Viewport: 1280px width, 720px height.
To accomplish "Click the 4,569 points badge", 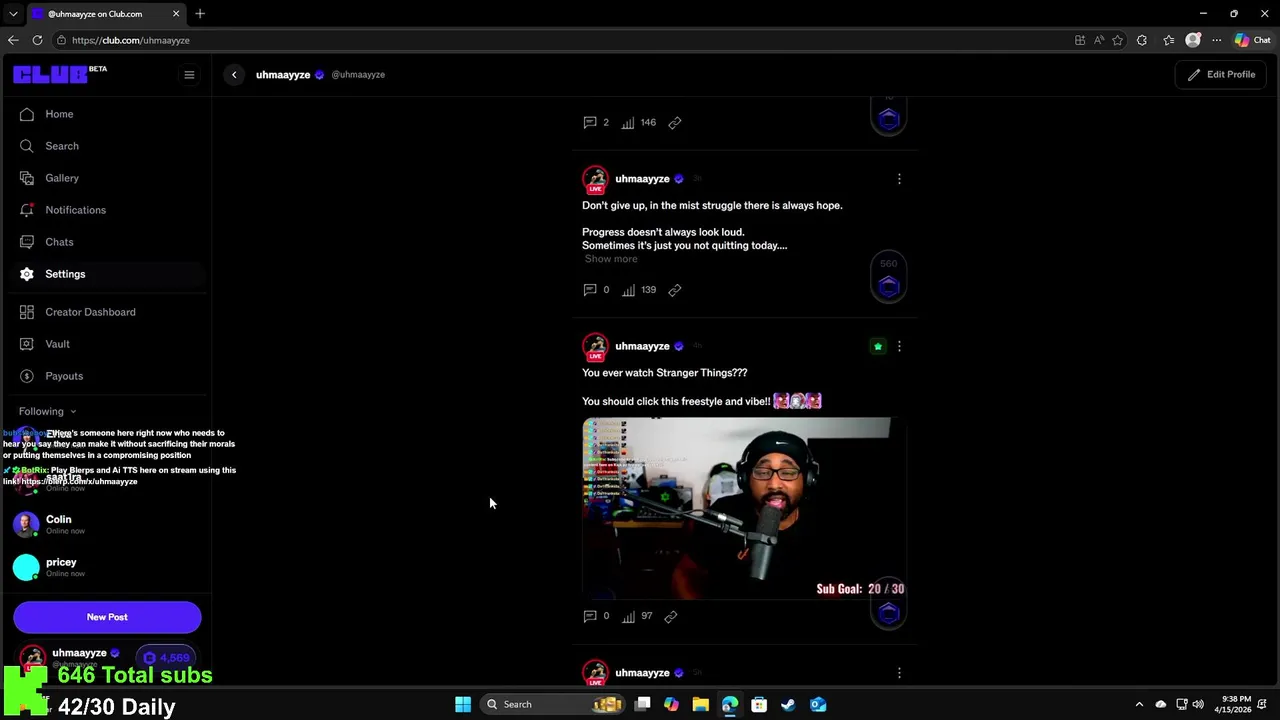I will [166, 657].
